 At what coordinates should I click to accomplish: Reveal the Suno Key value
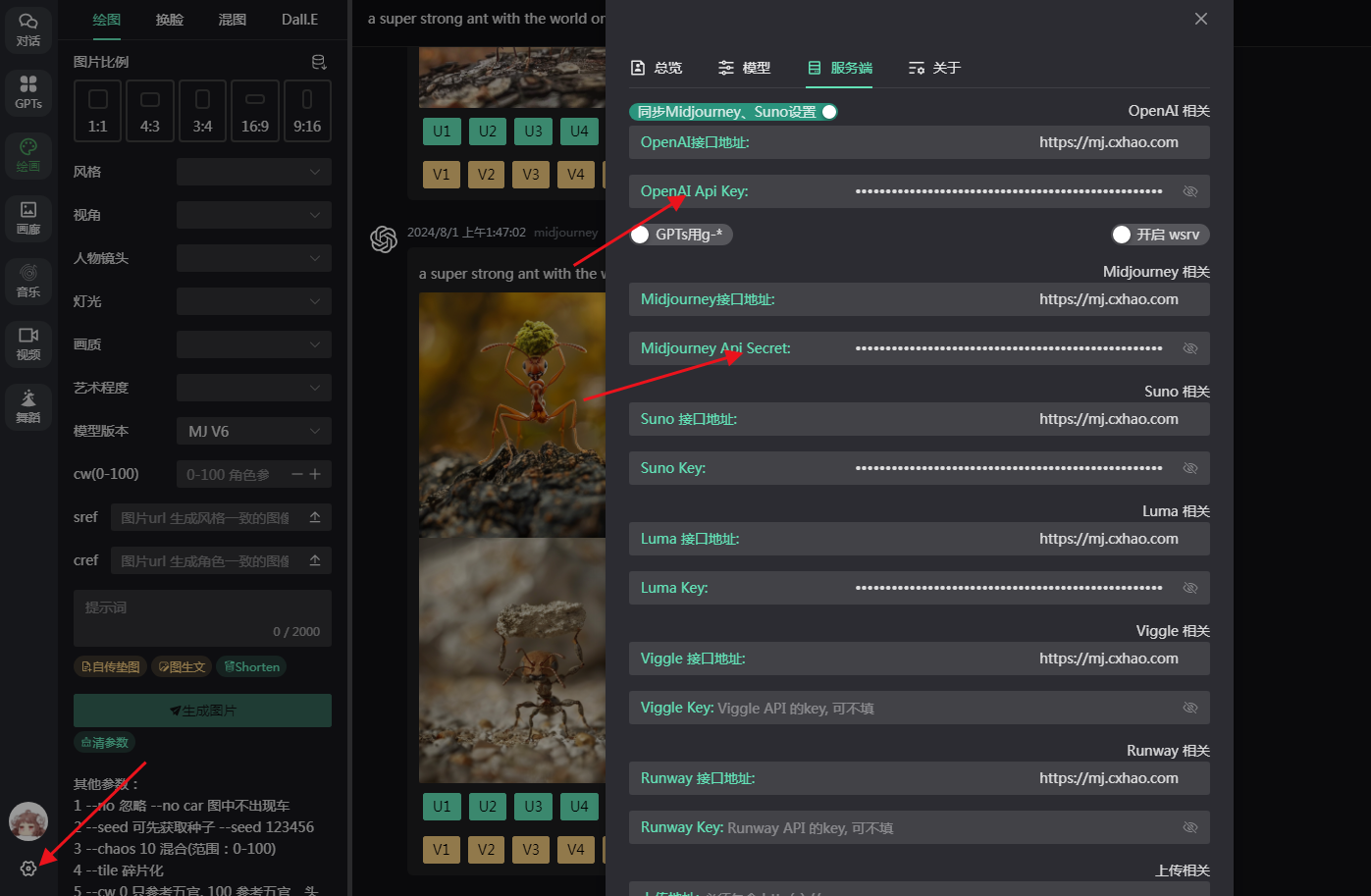[1190, 468]
